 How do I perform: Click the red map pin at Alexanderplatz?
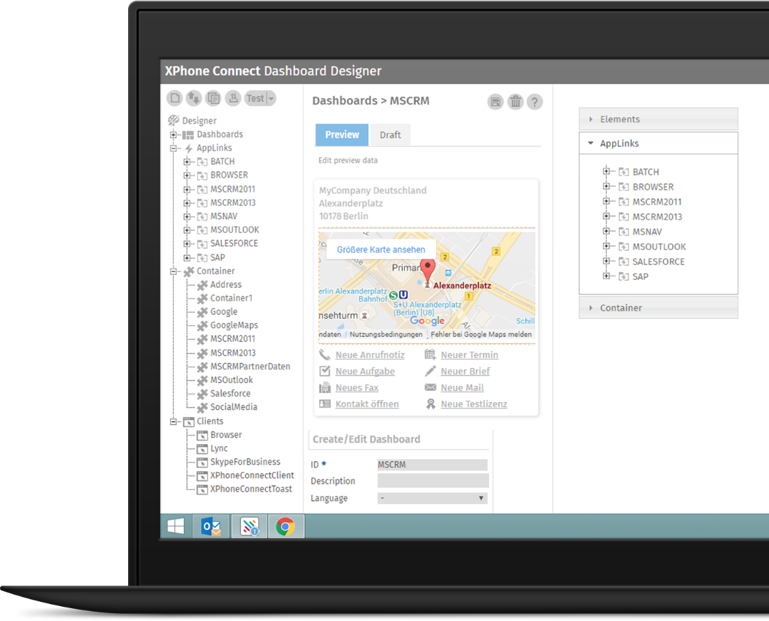[x=428, y=272]
